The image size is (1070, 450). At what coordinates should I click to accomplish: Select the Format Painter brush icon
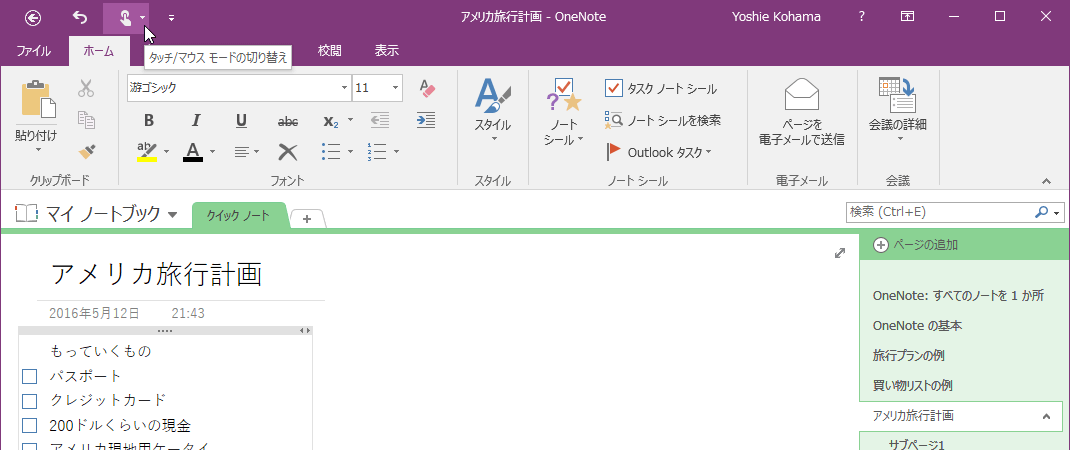87,152
